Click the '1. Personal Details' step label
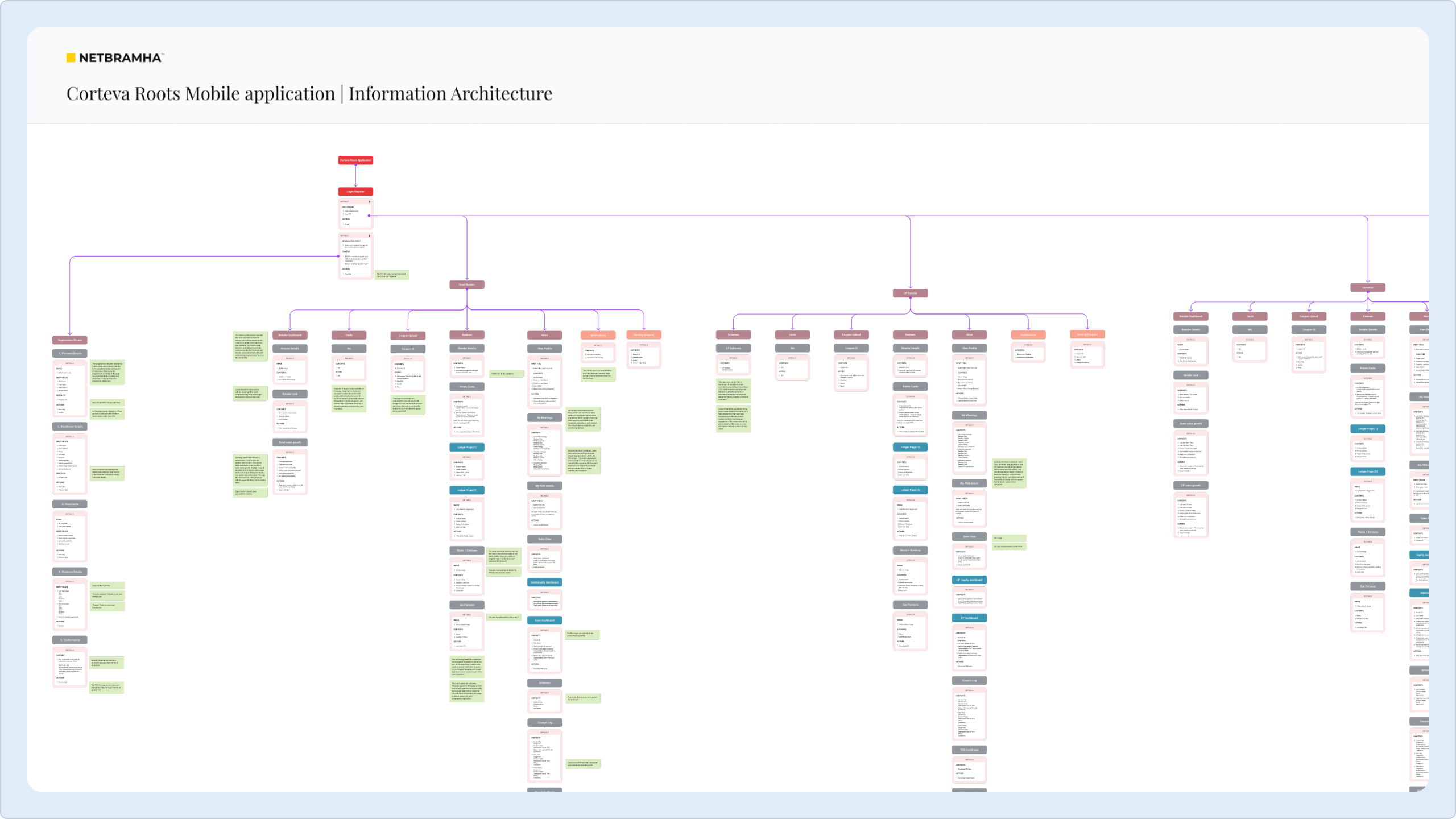The width and height of the screenshot is (1456, 819). coord(70,354)
